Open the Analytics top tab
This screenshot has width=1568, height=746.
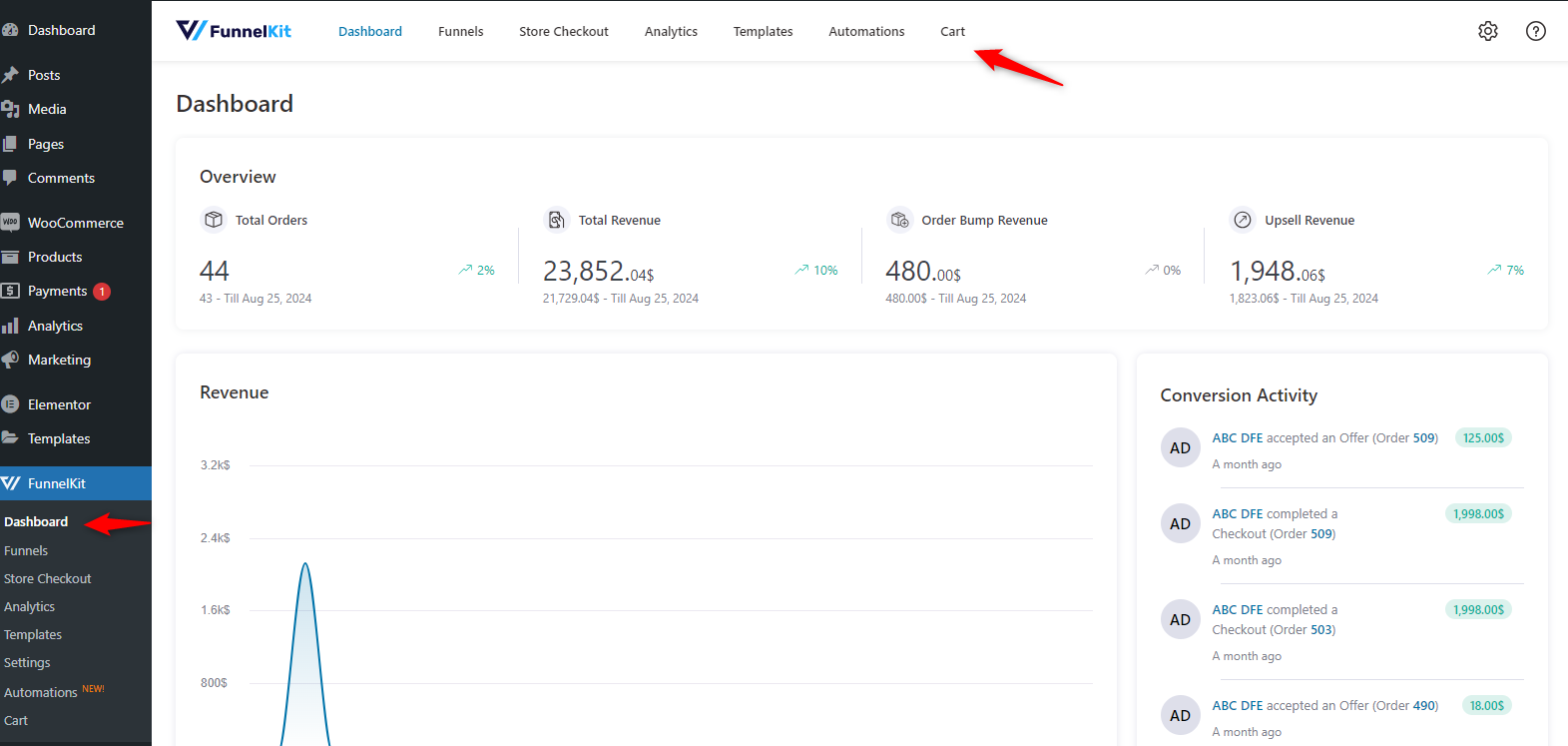671,31
